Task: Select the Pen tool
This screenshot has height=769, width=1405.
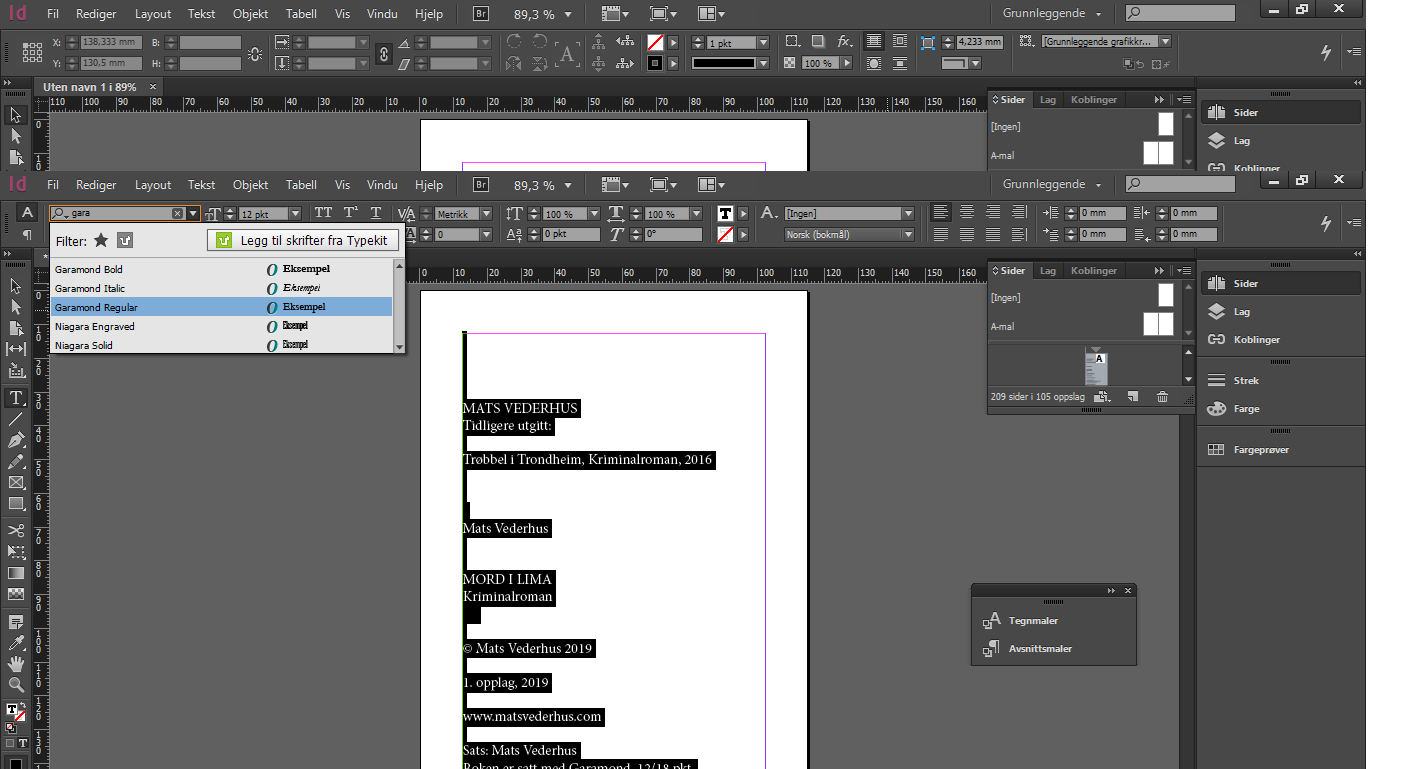Action: (x=16, y=440)
